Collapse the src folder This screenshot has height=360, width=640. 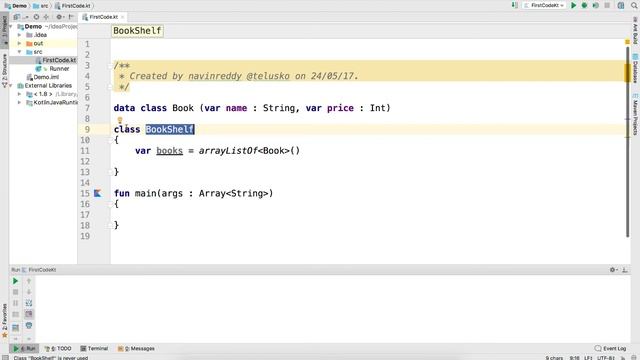click(19, 52)
